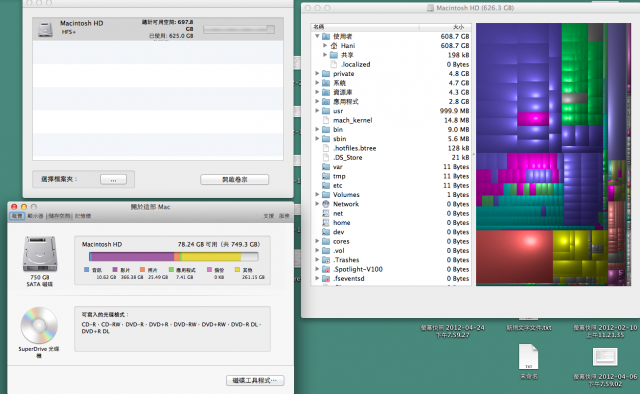Expand the Volumes folder triangle
This screenshot has height=394, width=640.
click(317, 195)
